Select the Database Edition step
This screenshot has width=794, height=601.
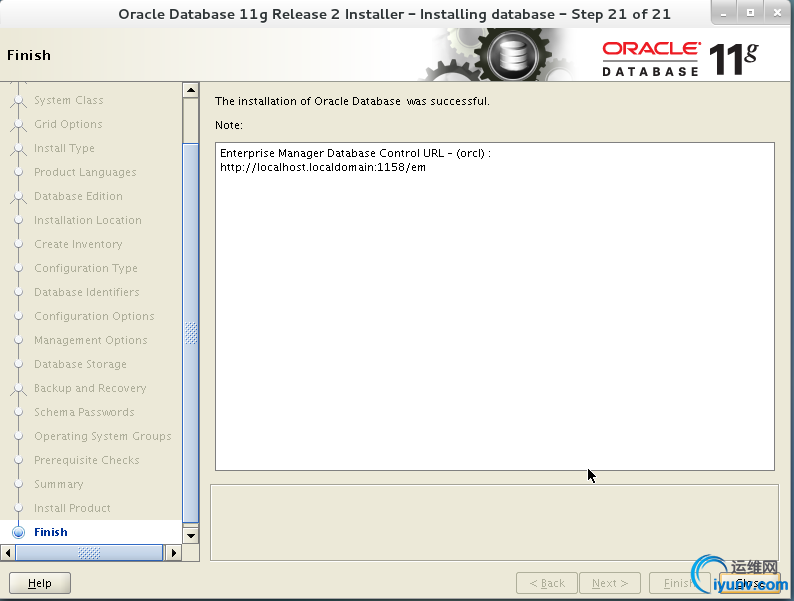(x=78, y=196)
